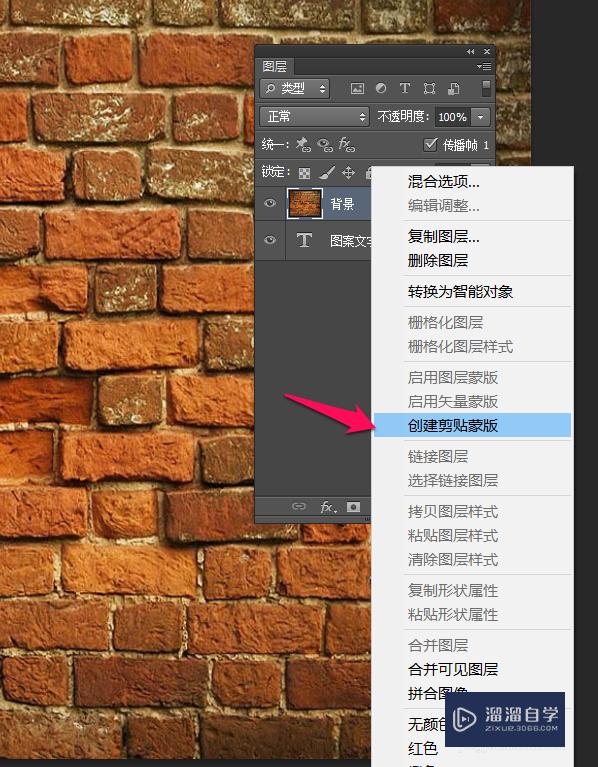Click link layers icon at panel bottom
Image resolution: width=598 pixels, height=767 pixels.
(x=298, y=506)
